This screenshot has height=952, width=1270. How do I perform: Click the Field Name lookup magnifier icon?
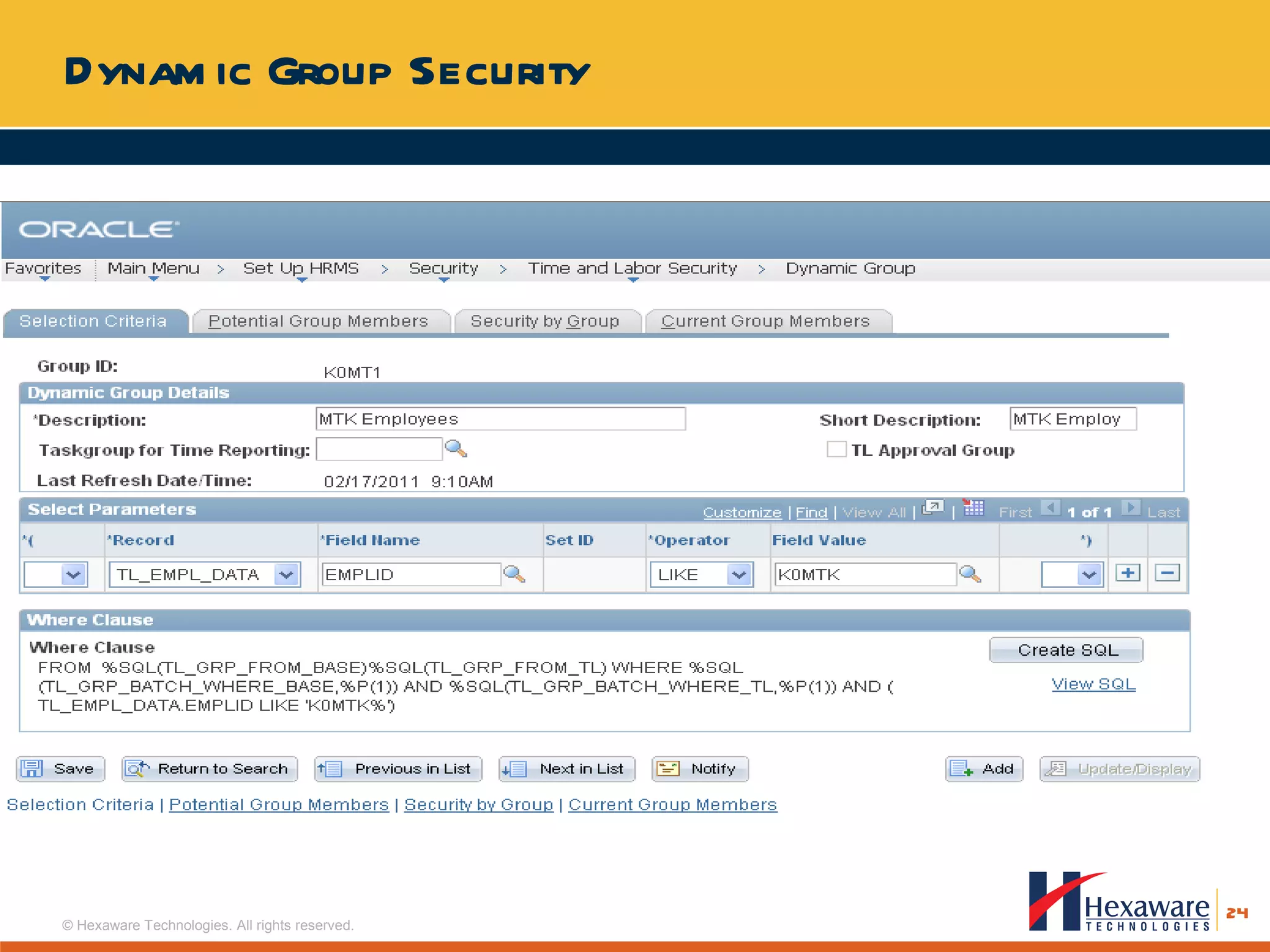(514, 575)
